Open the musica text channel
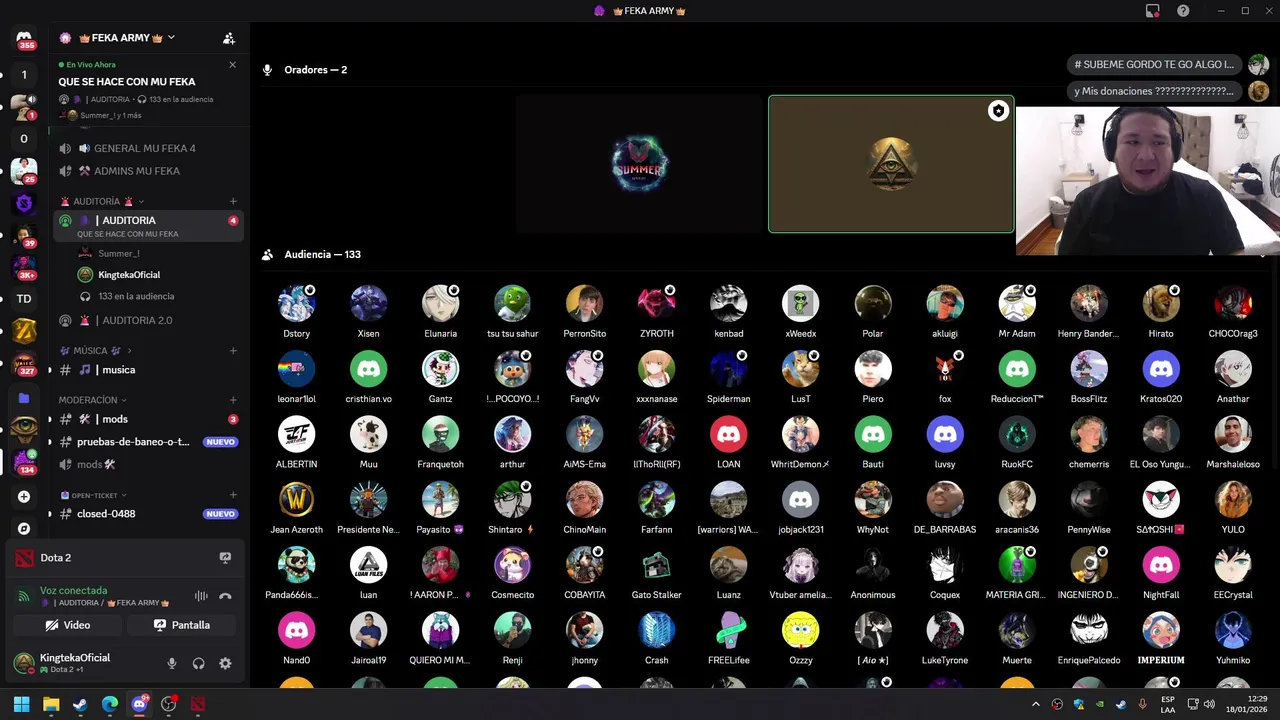Viewport: 1280px width, 720px height. coord(150,370)
